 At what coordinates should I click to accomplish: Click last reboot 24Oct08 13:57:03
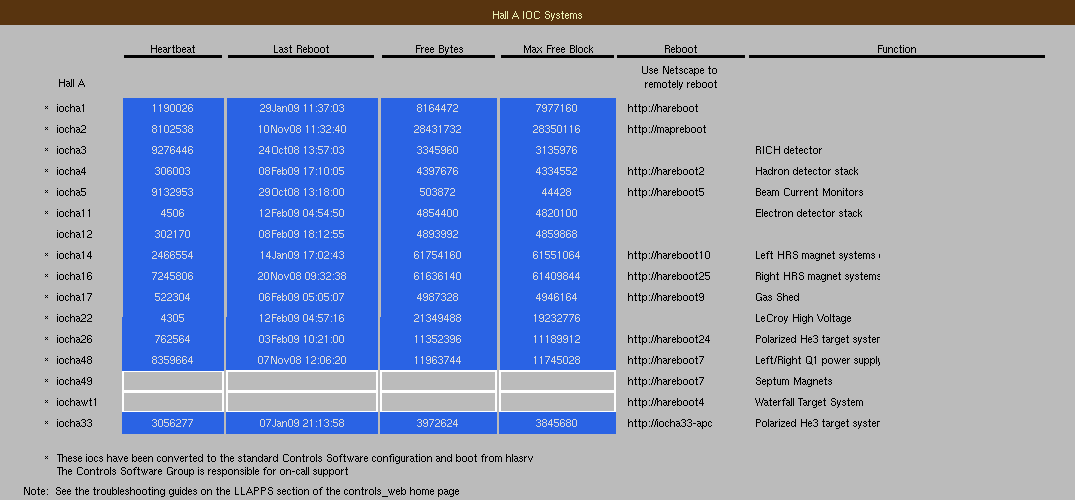[x=302, y=150]
